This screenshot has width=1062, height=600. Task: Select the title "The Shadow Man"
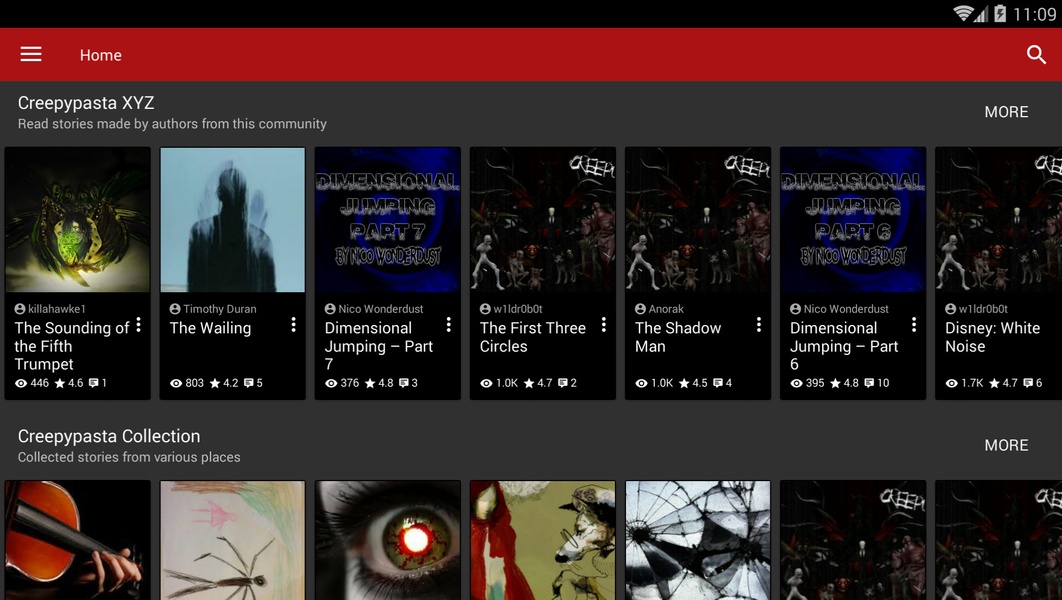tap(678, 337)
